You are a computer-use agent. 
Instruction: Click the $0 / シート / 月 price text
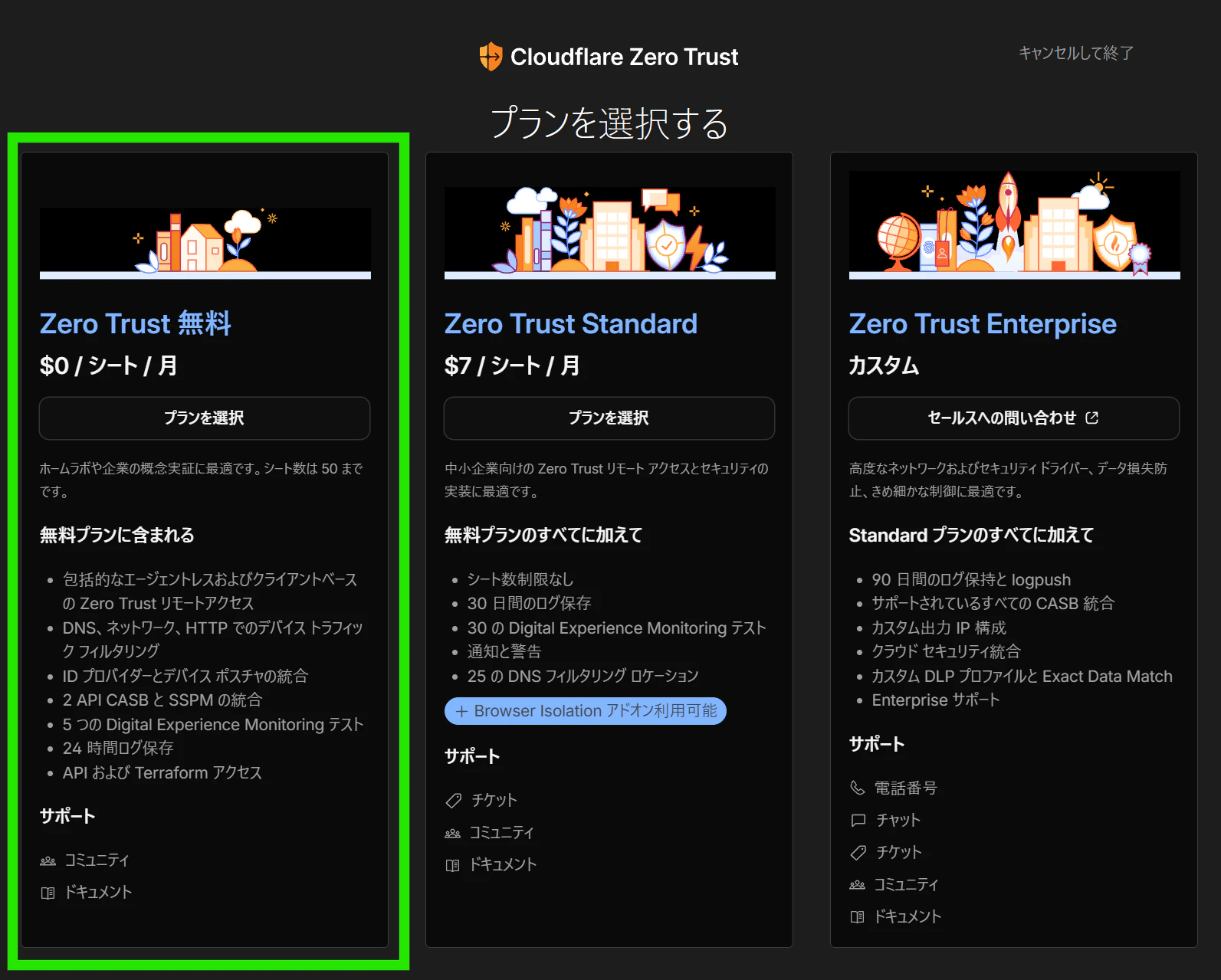[x=109, y=366]
